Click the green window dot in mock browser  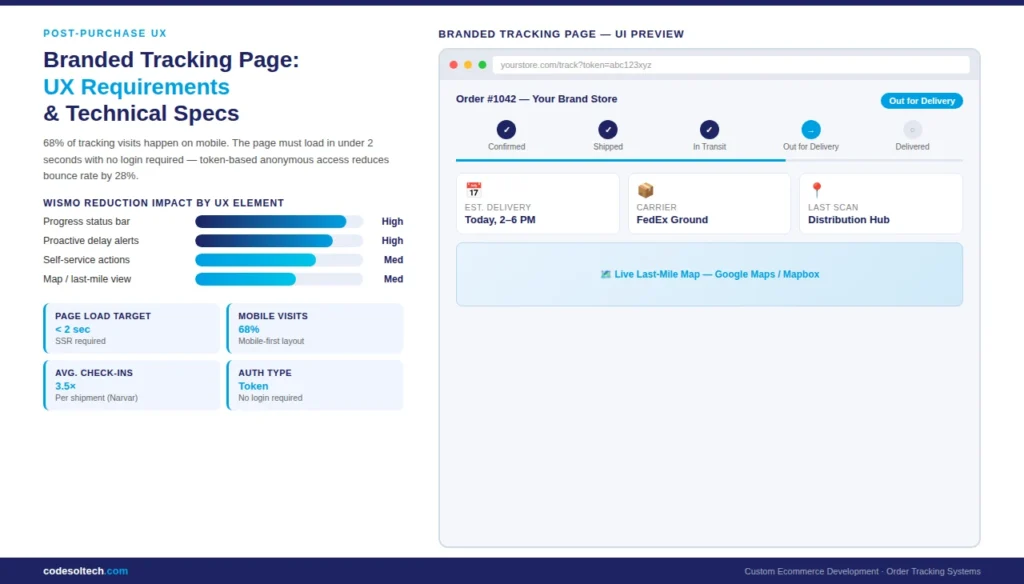tap(482, 65)
